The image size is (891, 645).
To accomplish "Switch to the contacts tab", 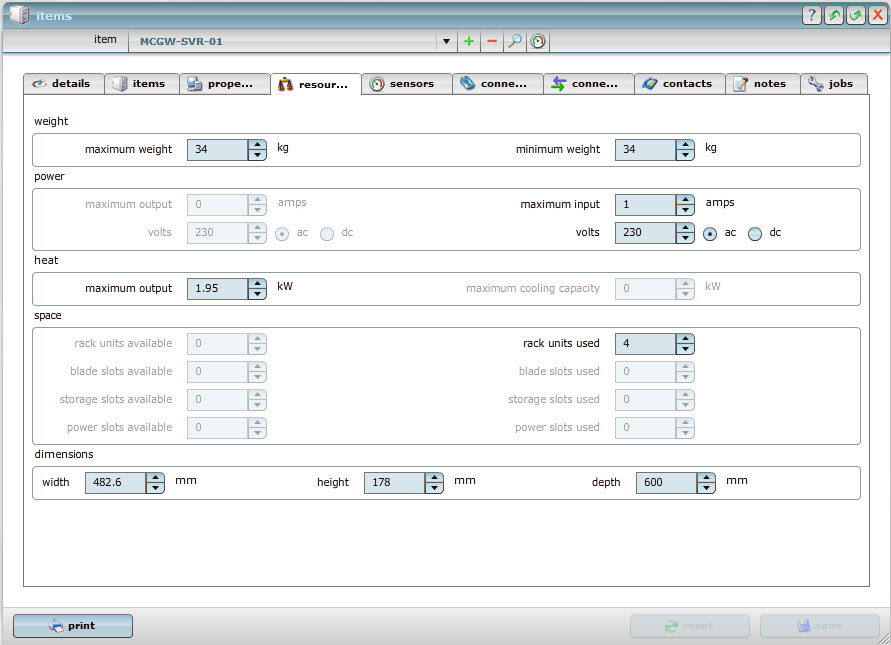I will click(679, 84).
